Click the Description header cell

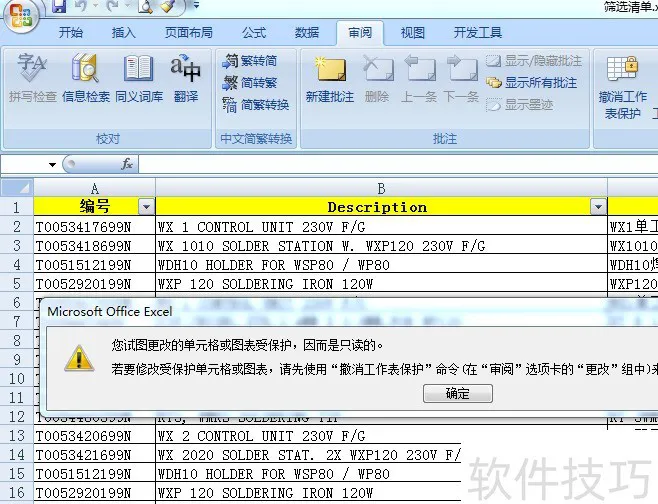381,207
